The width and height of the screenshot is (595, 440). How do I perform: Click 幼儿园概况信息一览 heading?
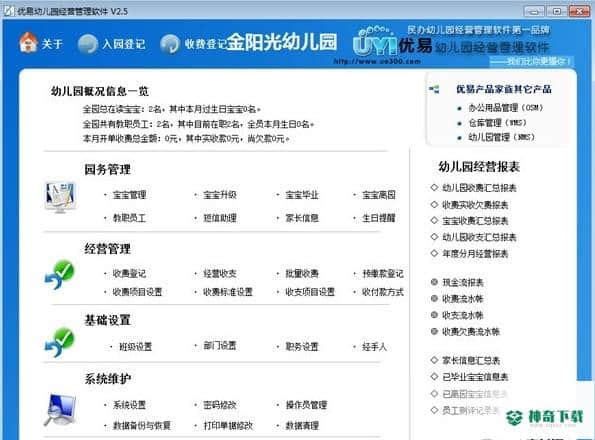point(100,91)
